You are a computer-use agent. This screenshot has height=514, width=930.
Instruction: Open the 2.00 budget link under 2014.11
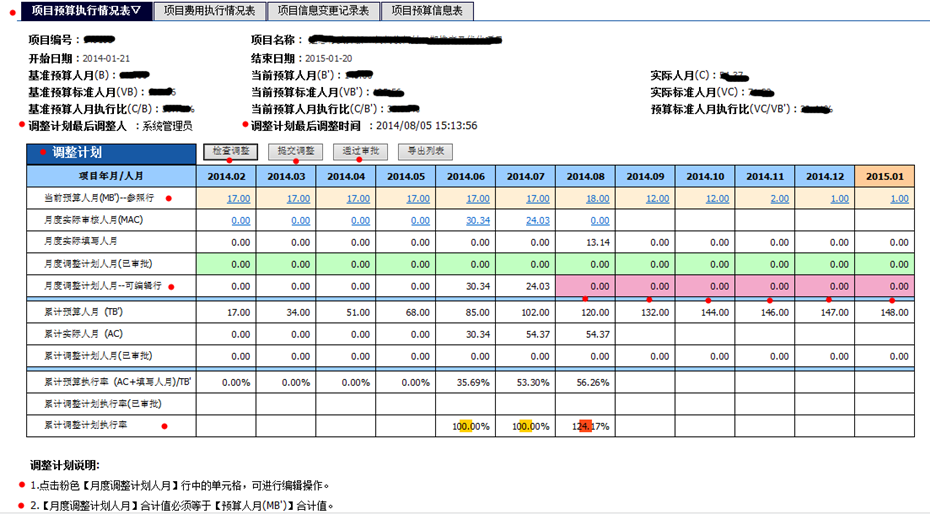click(x=778, y=199)
